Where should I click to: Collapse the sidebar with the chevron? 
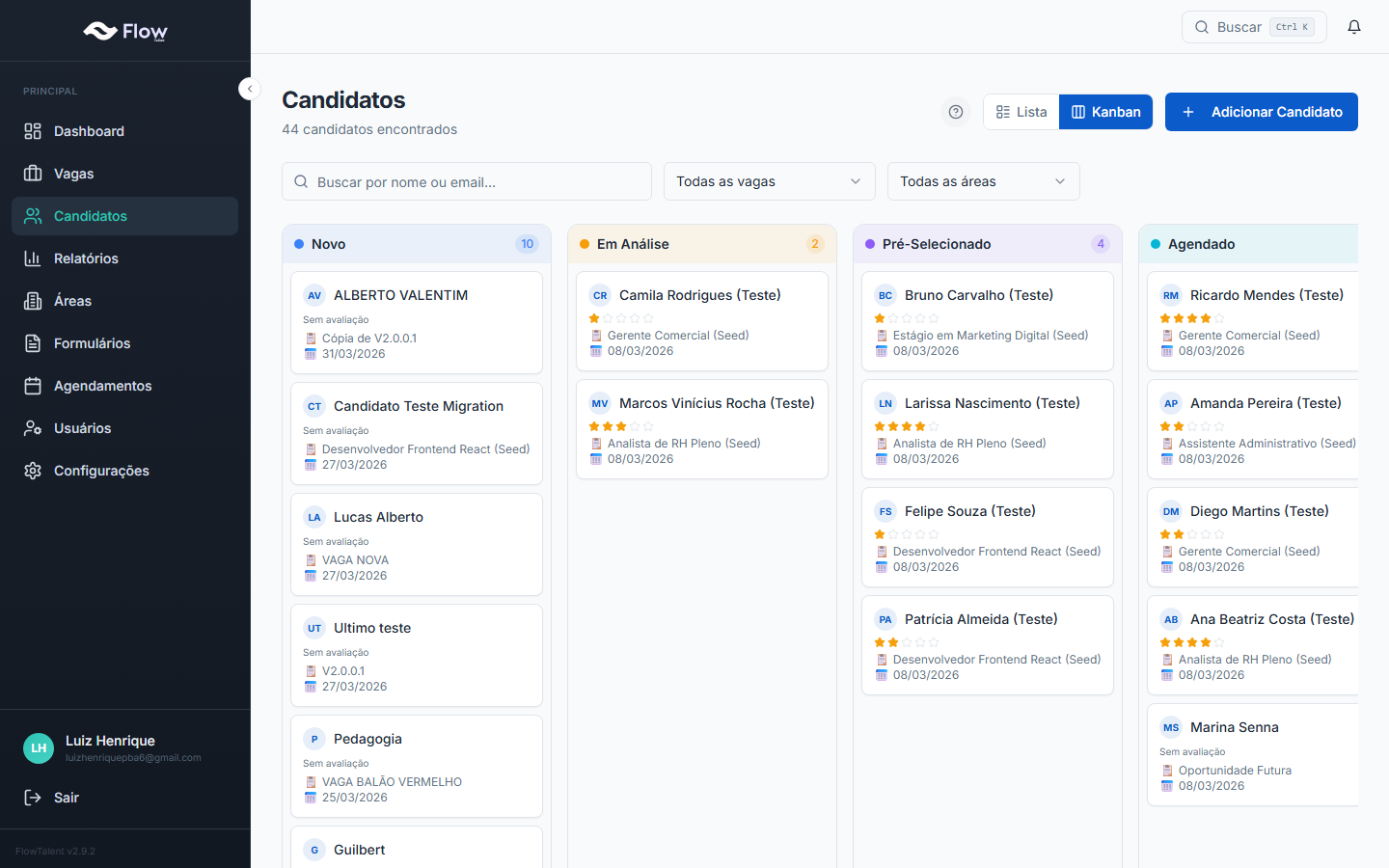(x=249, y=88)
